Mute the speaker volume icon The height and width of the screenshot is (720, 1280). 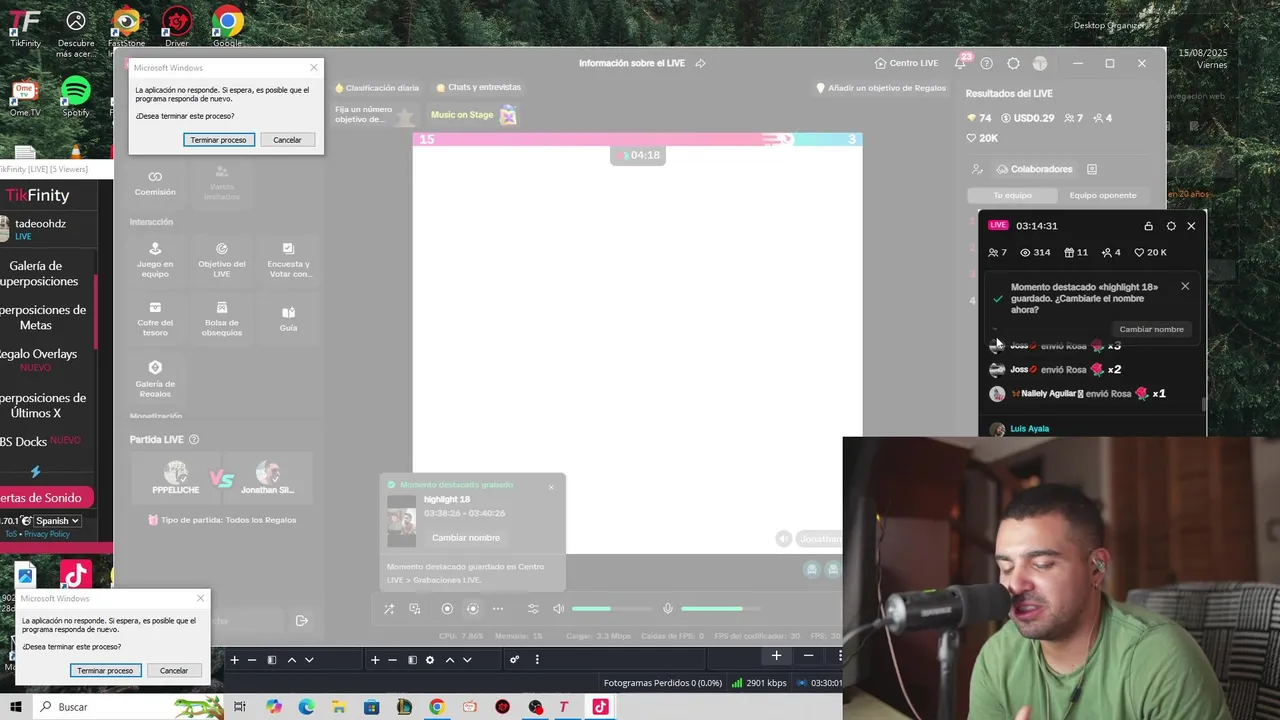(x=559, y=609)
